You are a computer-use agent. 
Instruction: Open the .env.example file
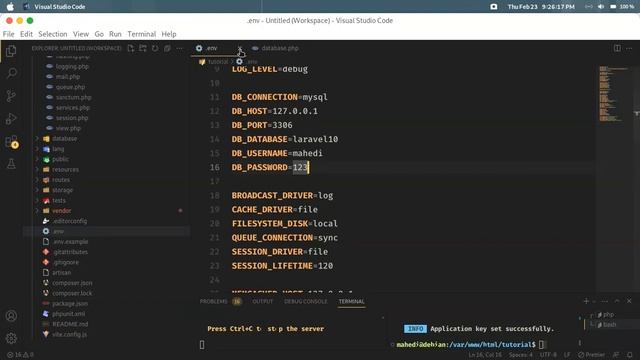click(x=70, y=242)
